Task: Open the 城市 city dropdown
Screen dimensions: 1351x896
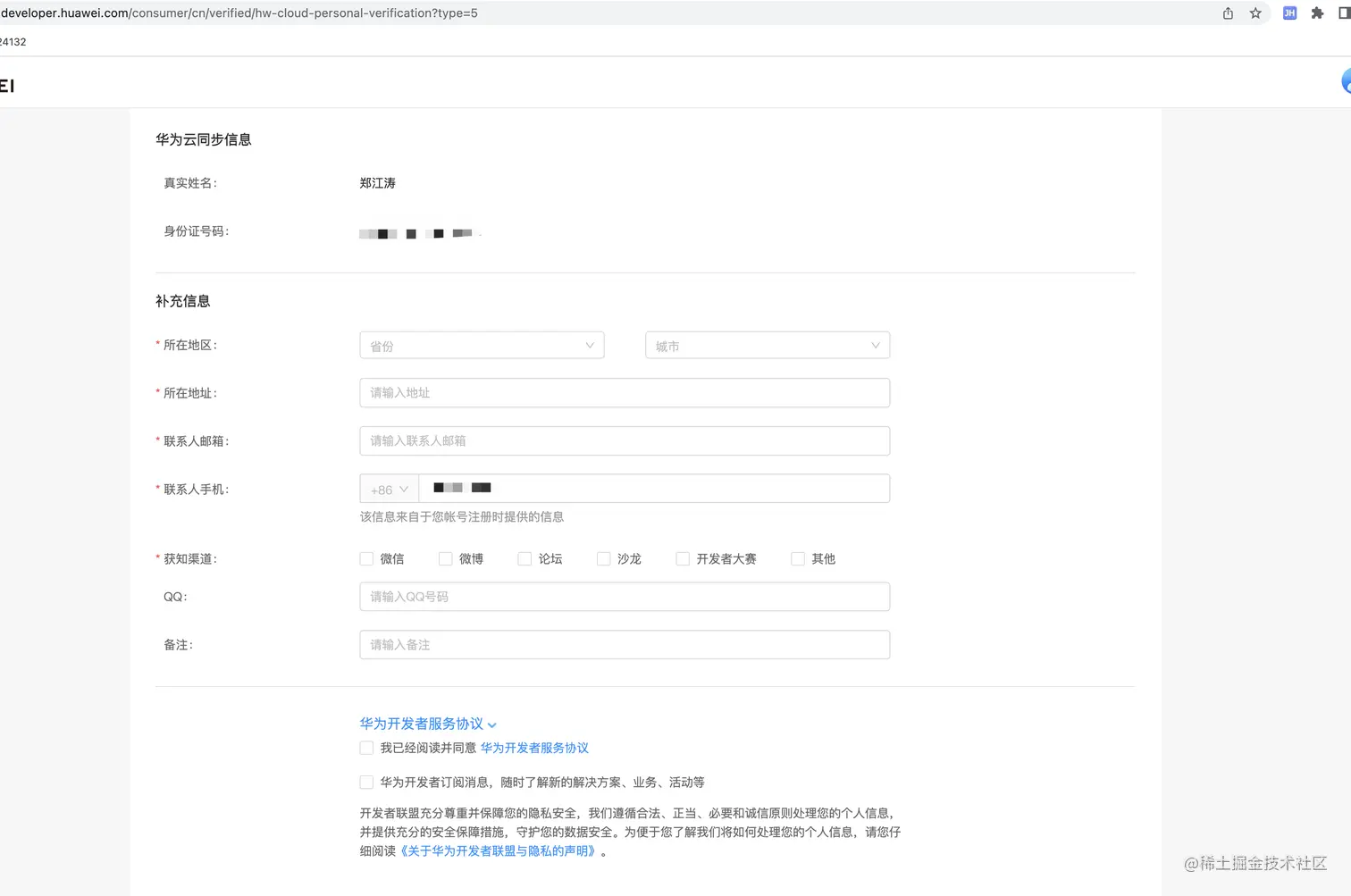Action: coord(768,346)
